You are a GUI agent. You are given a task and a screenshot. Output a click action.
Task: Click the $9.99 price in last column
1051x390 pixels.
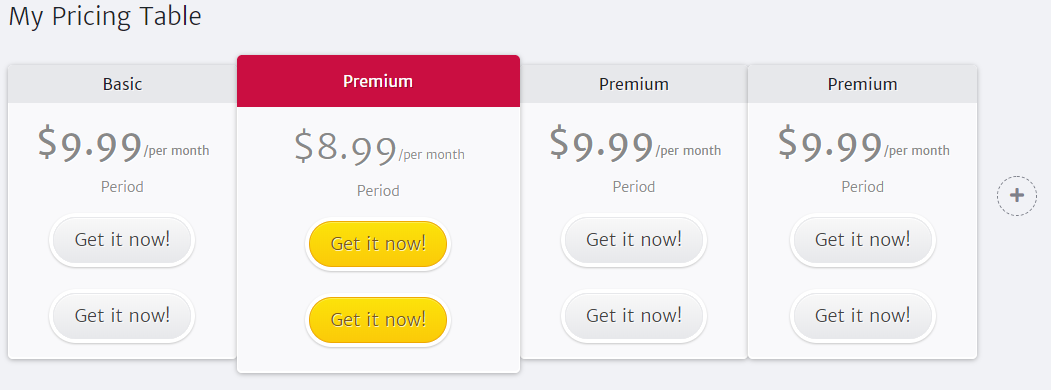tap(830, 143)
